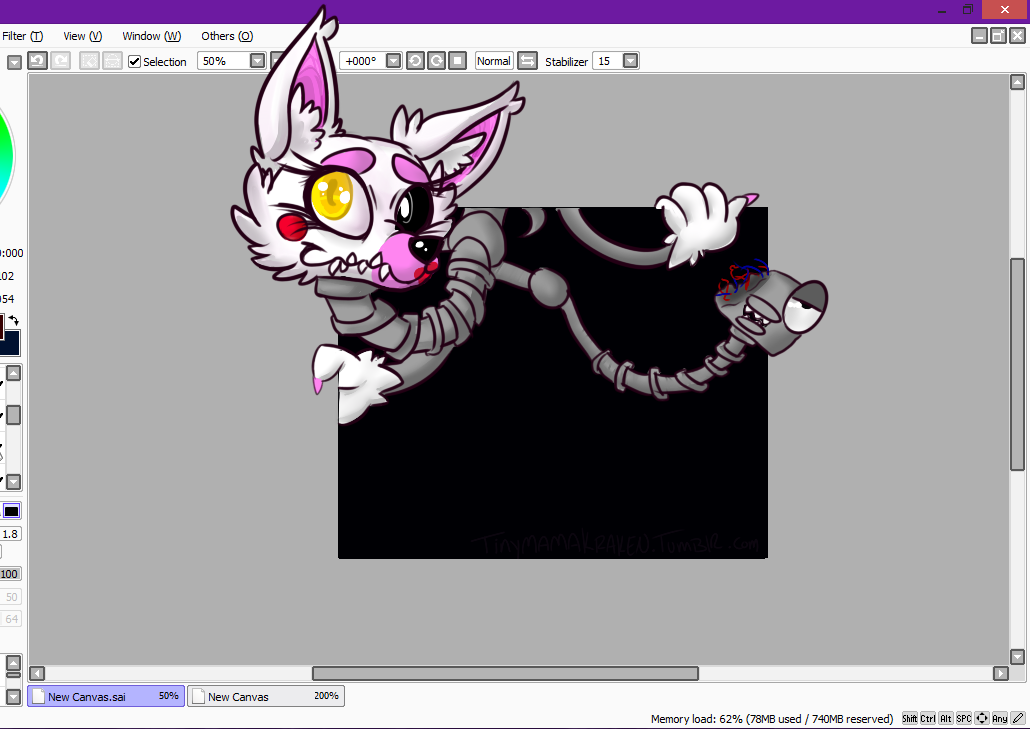The width and height of the screenshot is (1031, 729).
Task: Switch to the New Canvas 200% tab
Action: click(x=266, y=696)
